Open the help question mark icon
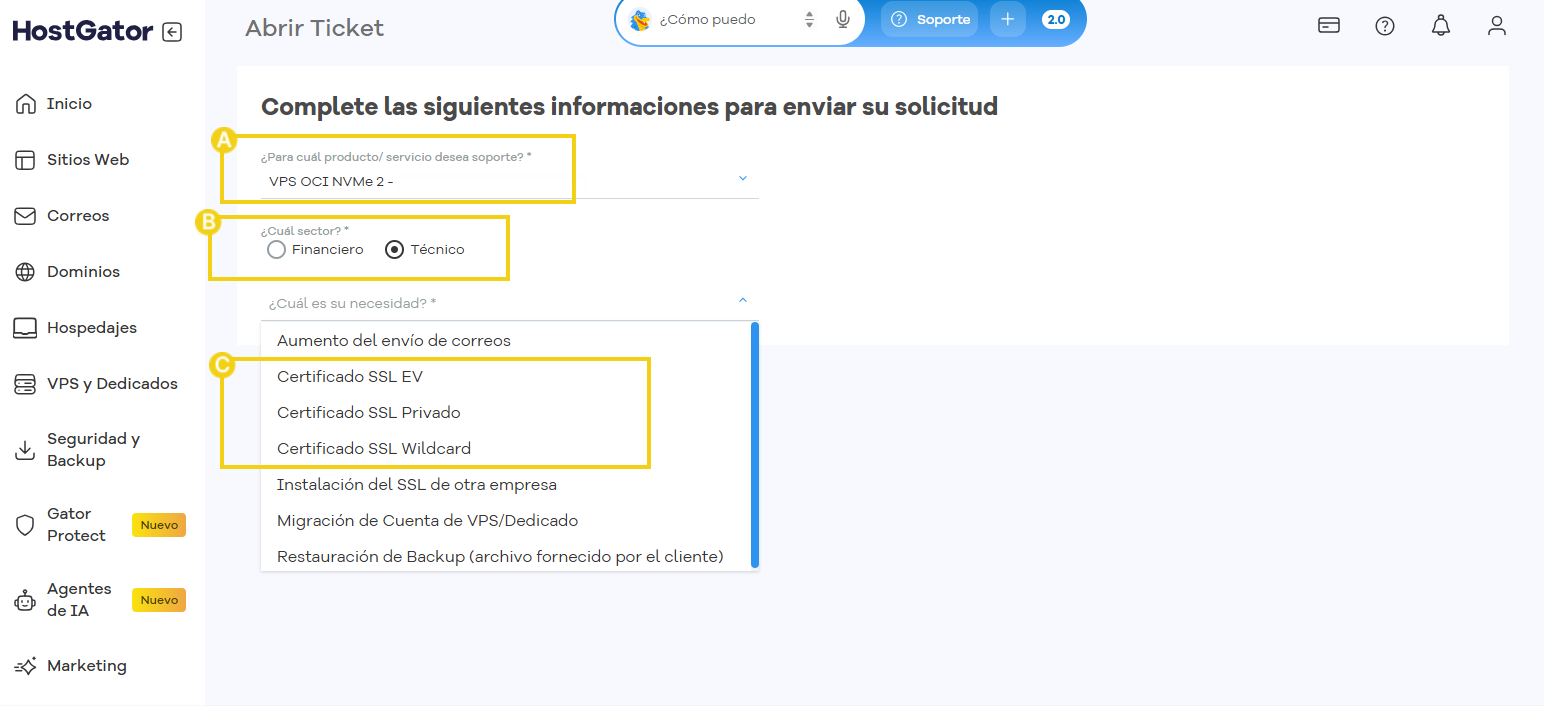 tap(1385, 26)
